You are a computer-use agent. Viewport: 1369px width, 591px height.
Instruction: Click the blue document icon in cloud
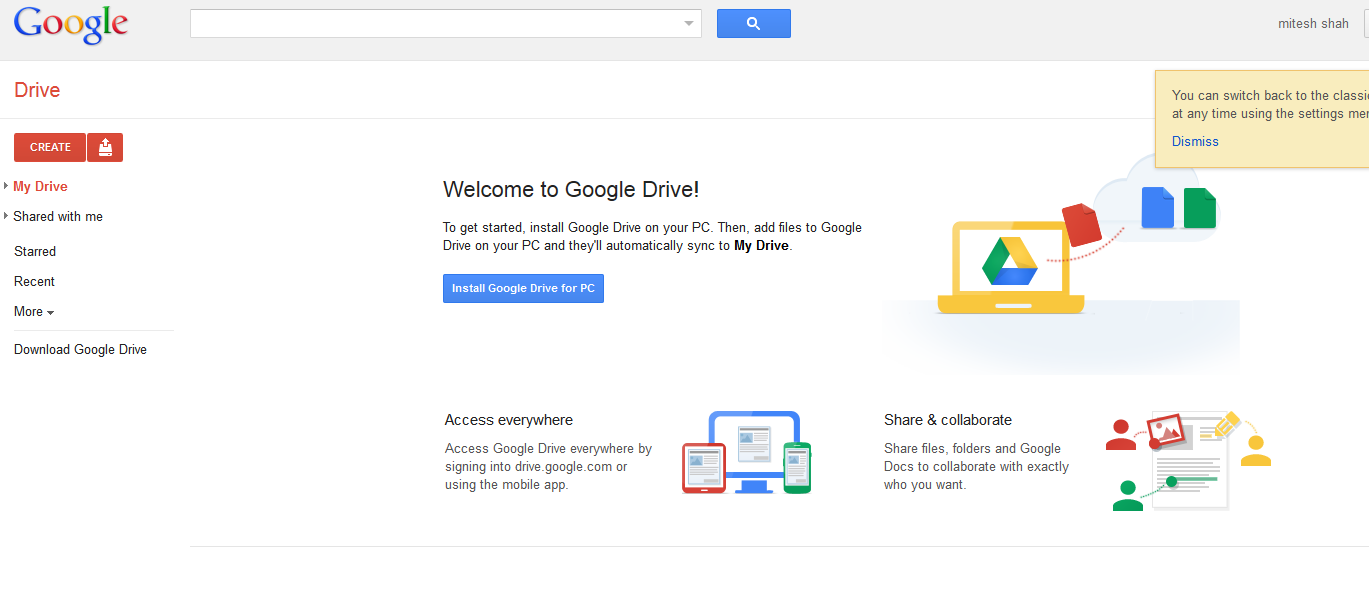tap(1157, 207)
